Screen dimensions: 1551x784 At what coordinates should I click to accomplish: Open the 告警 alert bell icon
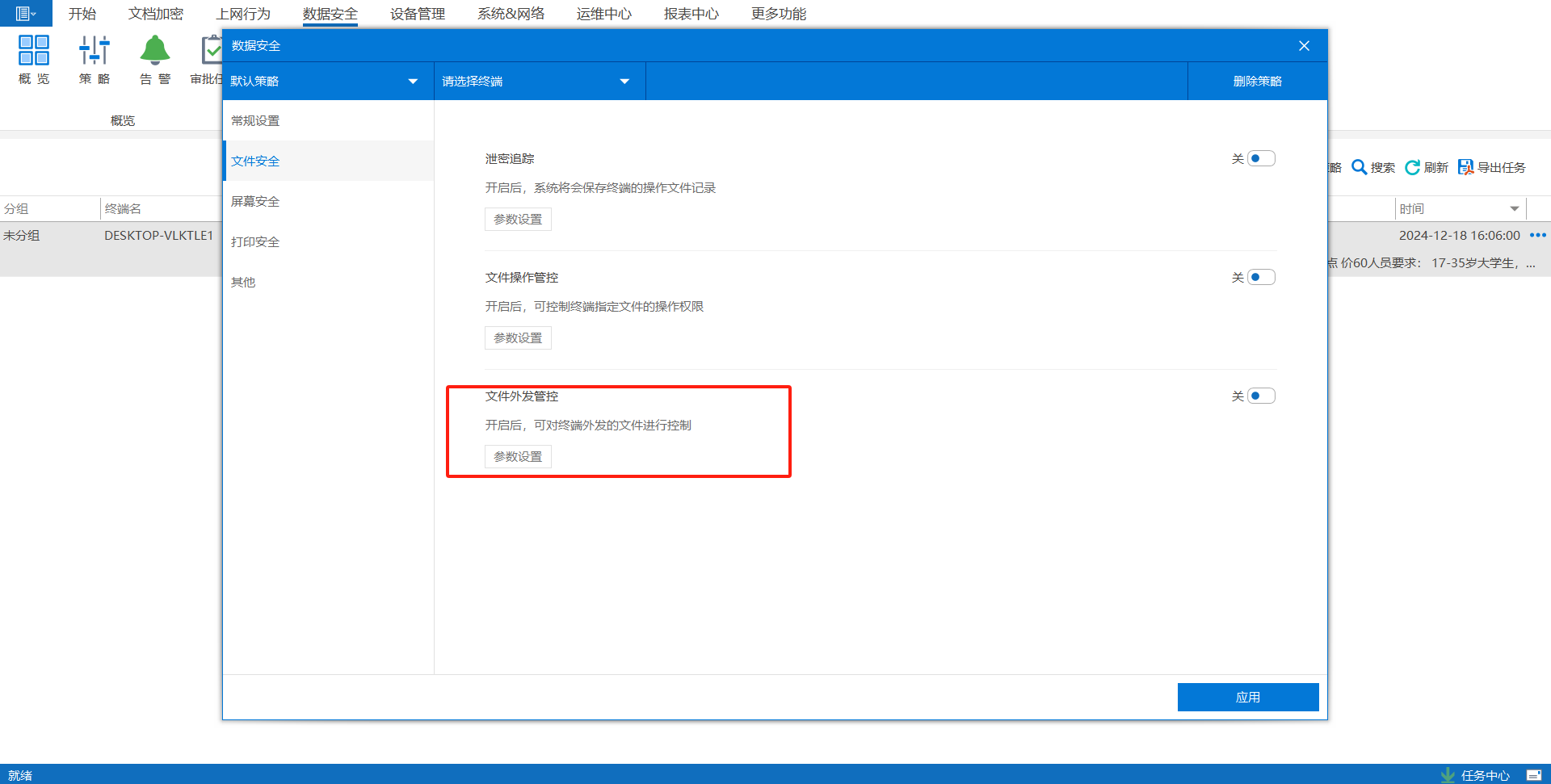coord(154,51)
